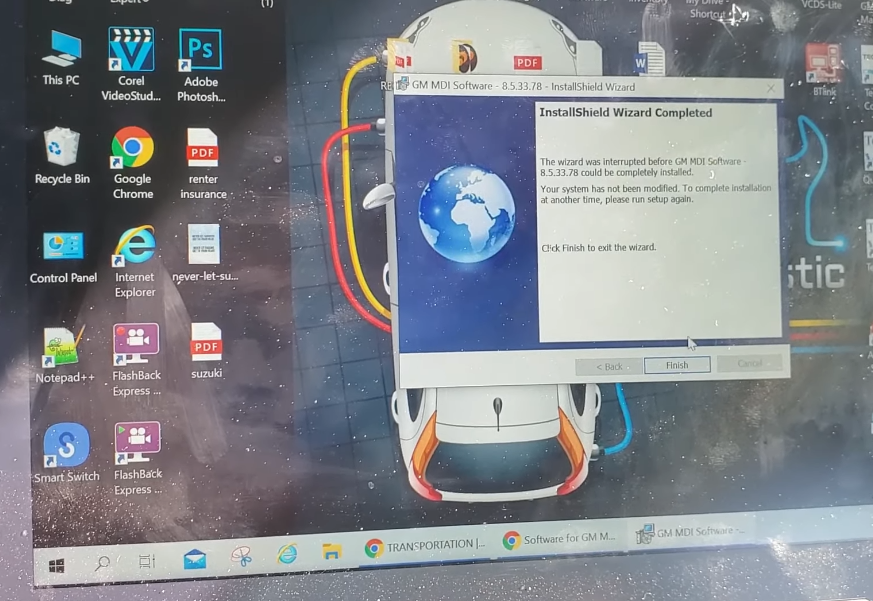Select the Google Chrome desktop shortcut
Image resolution: width=873 pixels, height=601 pixels.
click(133, 163)
